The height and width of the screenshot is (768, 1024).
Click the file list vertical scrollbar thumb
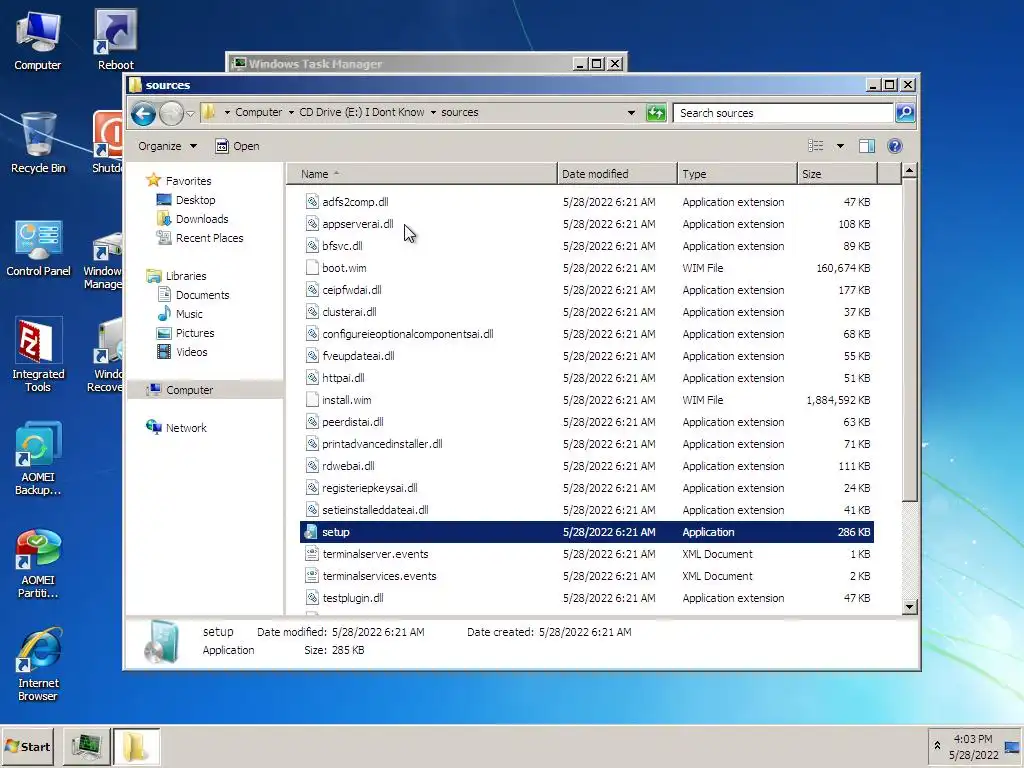click(909, 342)
